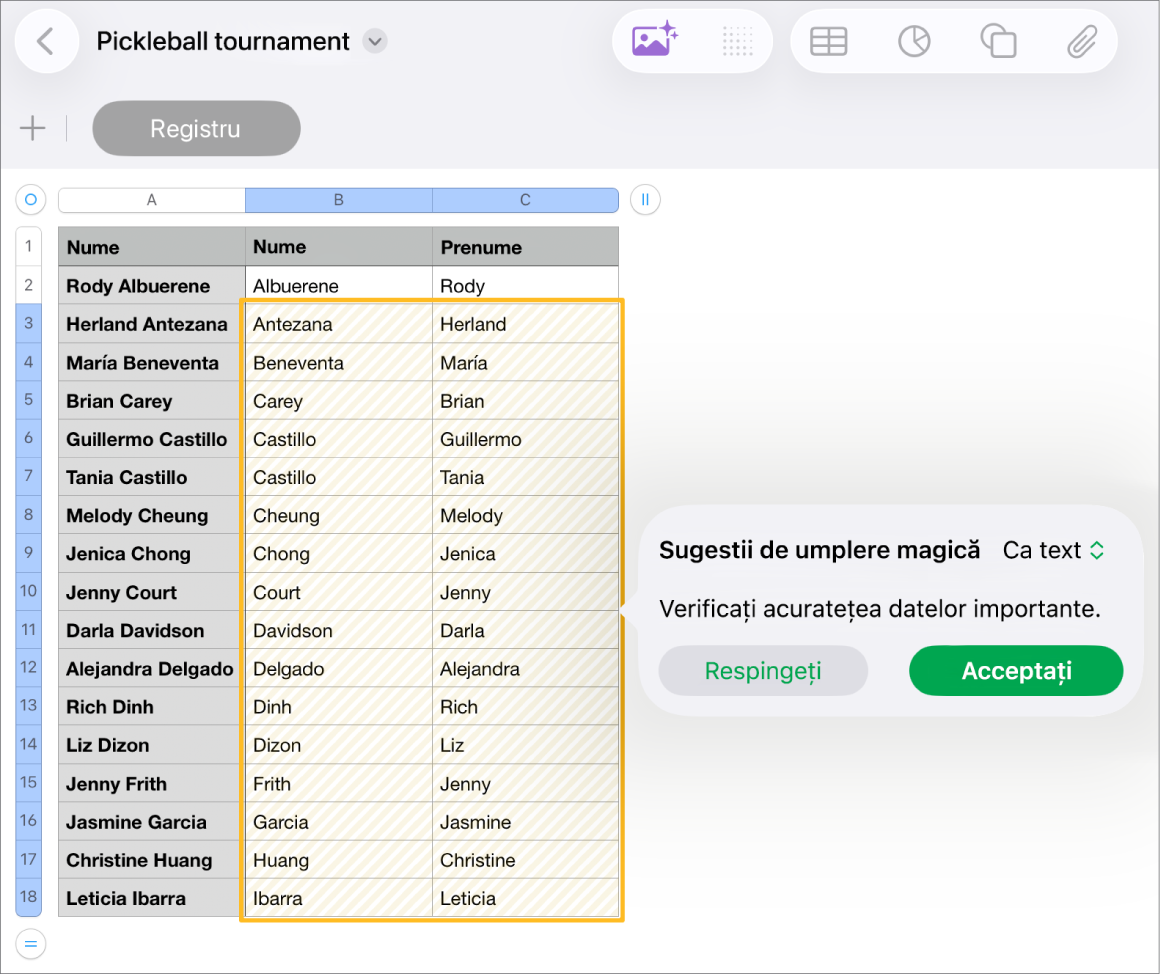Select the Jenica Chong cell
Viewport: 1160px width, 976px height.
tap(152, 554)
